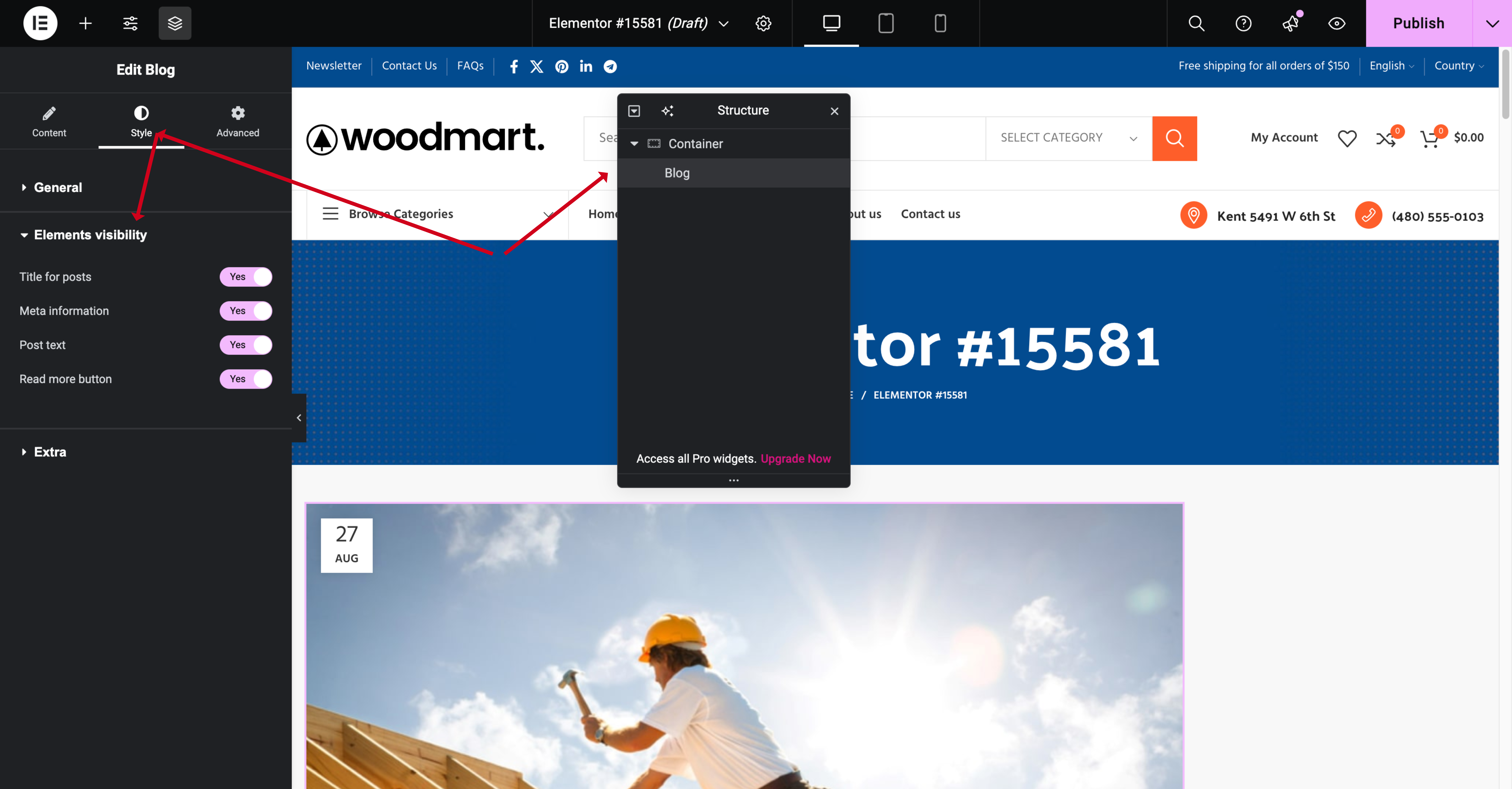Image resolution: width=1512 pixels, height=789 pixels.
Task: Open the LinkedIn social icon
Action: tap(586, 66)
